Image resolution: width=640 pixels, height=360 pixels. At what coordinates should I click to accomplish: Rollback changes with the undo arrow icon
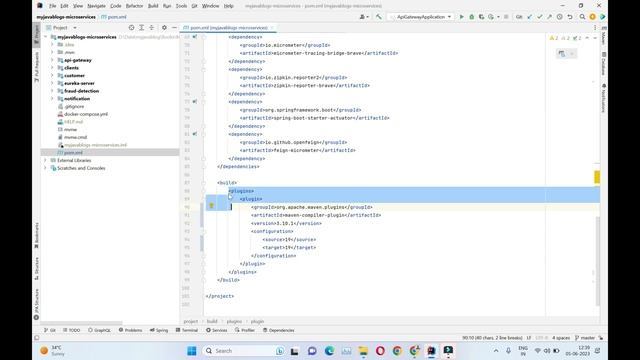pos(570,17)
